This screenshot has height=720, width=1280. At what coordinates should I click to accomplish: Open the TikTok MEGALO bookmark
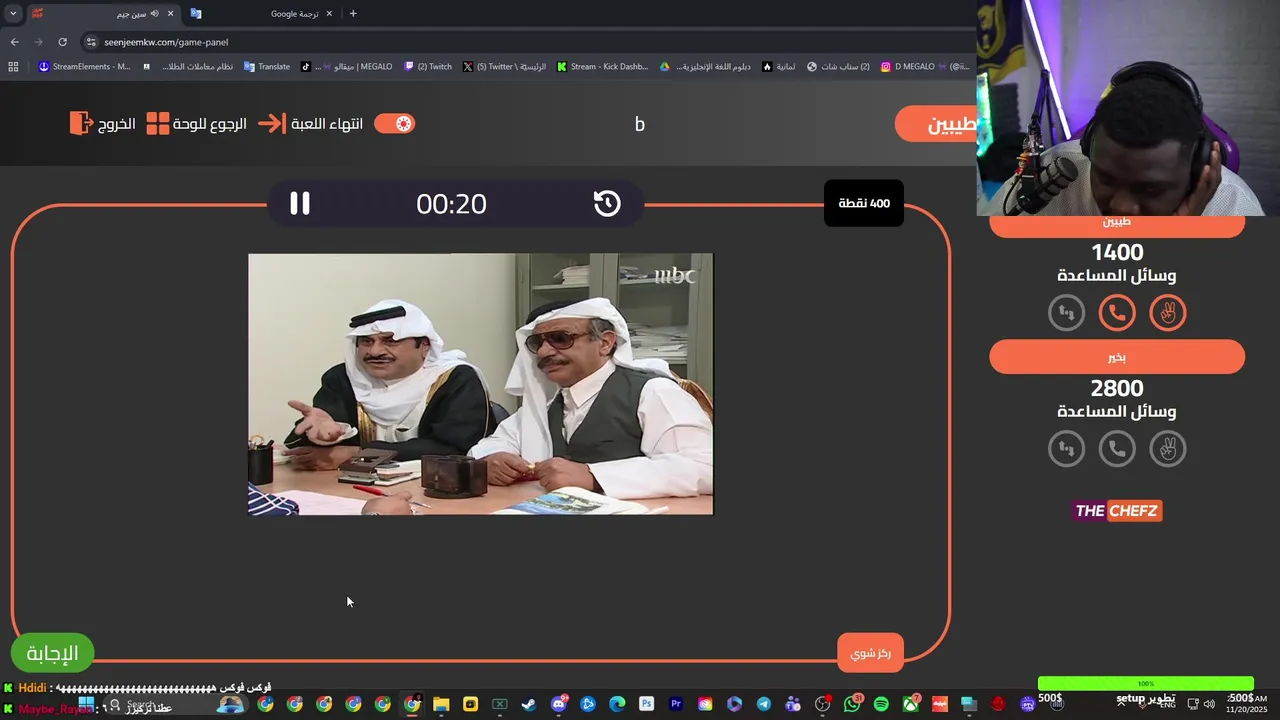point(346,67)
